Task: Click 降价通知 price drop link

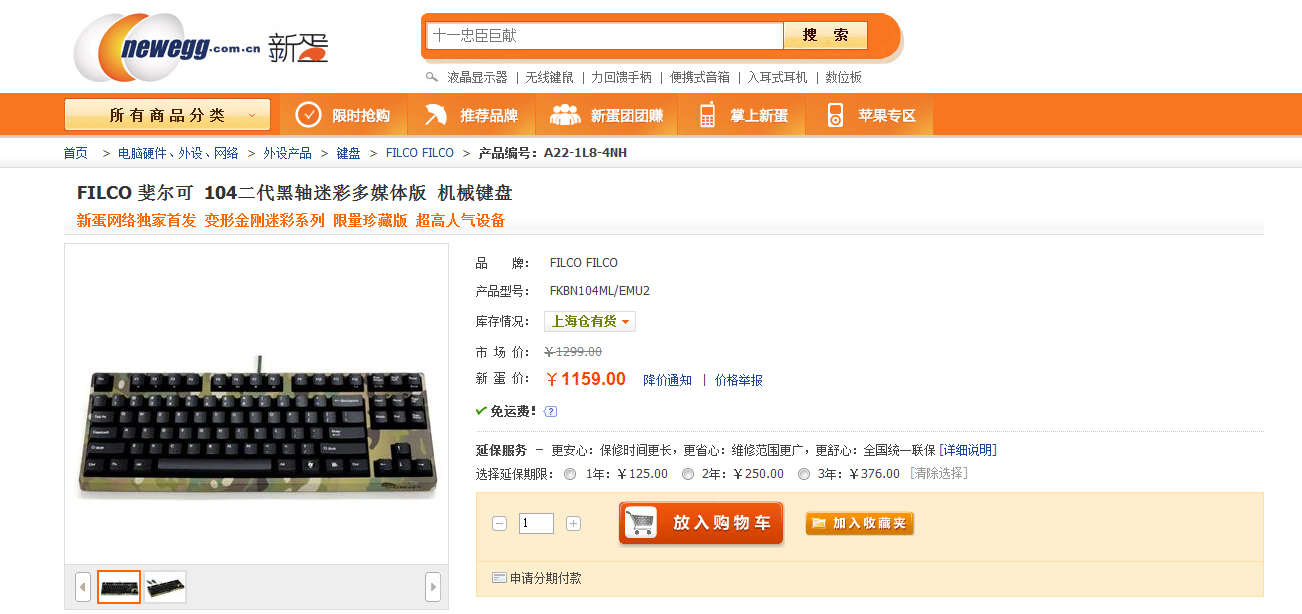Action: (667, 380)
